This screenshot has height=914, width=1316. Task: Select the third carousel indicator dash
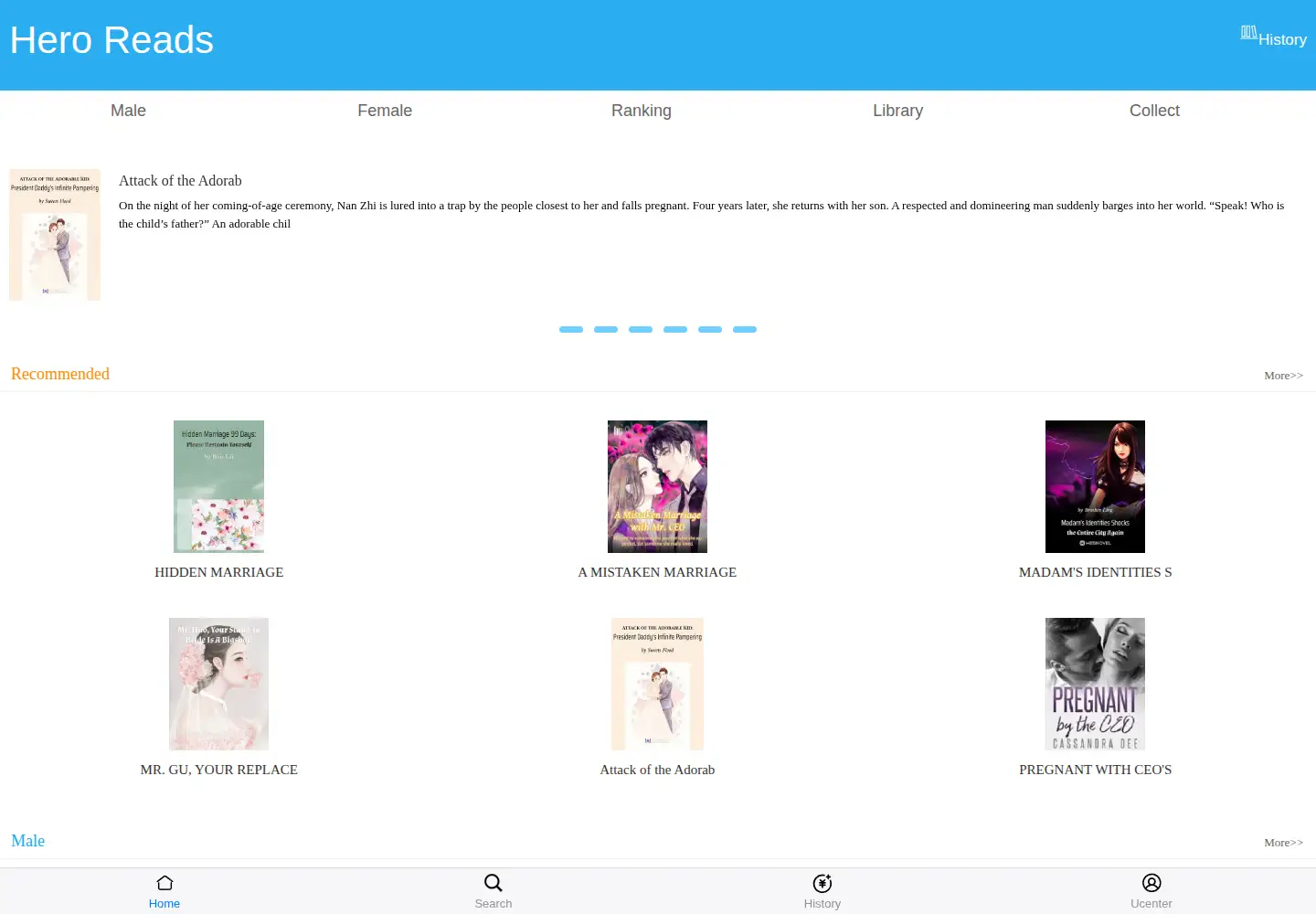641,329
